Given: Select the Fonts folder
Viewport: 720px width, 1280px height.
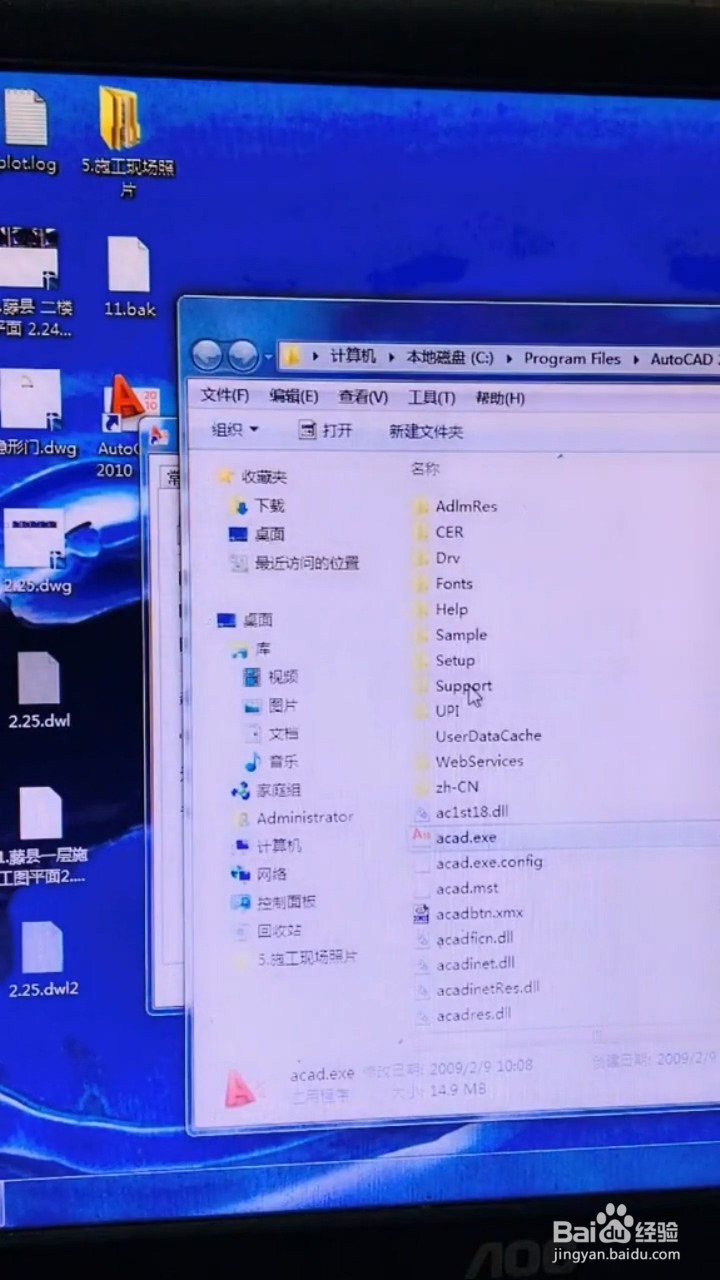Looking at the screenshot, I should pos(443,583).
